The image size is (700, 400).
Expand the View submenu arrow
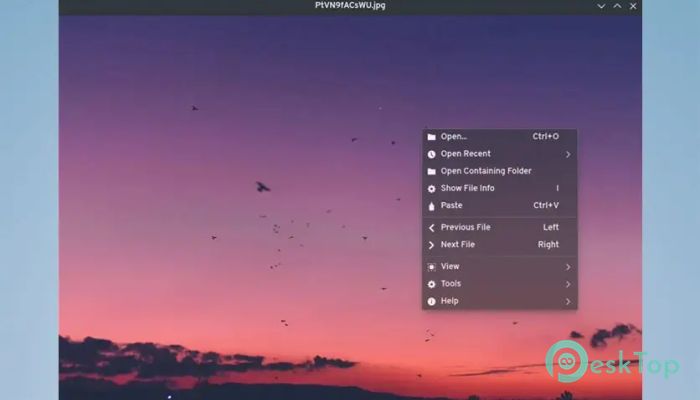click(x=568, y=267)
